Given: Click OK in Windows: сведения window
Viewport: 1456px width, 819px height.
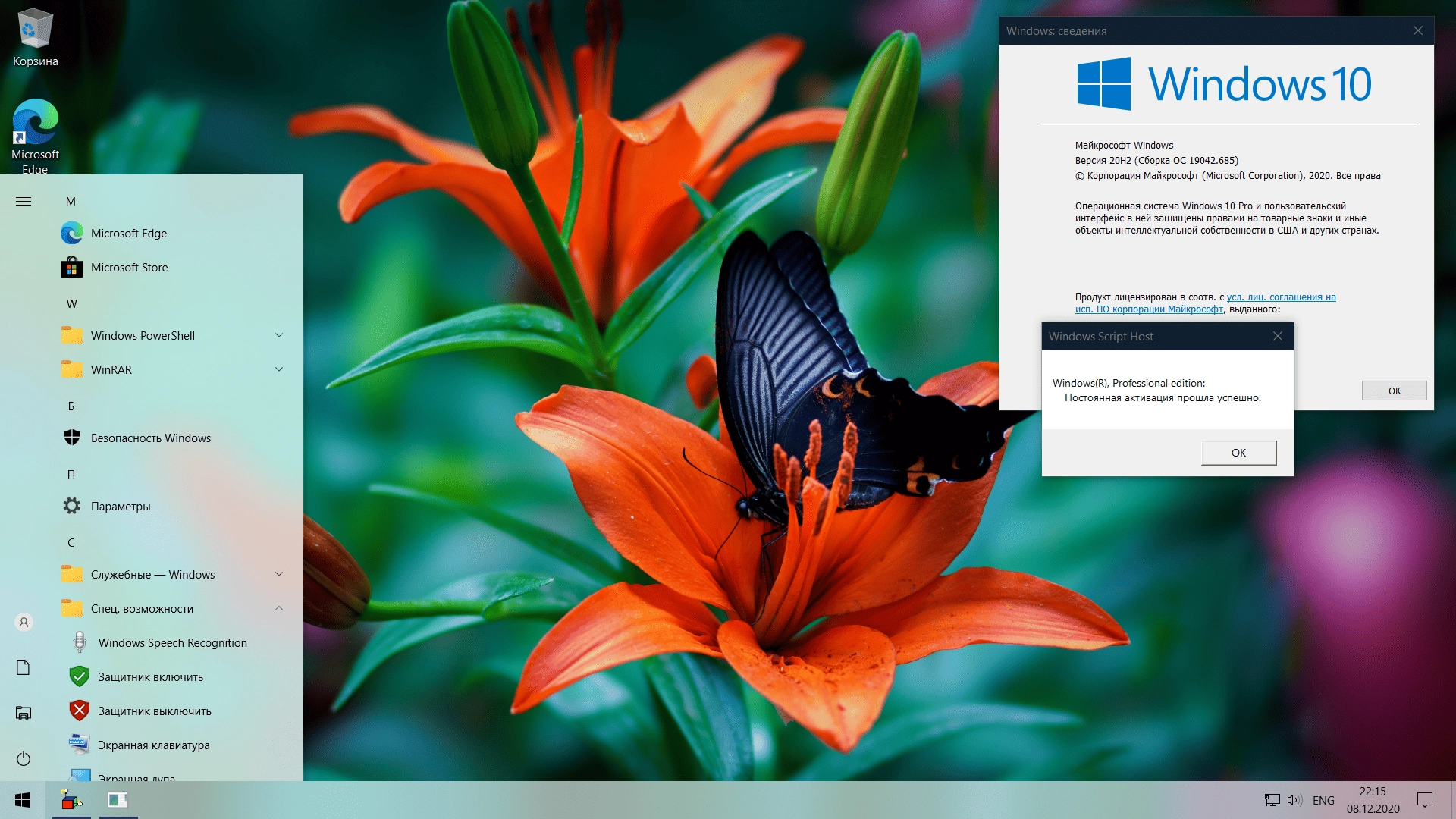Looking at the screenshot, I should point(1394,391).
